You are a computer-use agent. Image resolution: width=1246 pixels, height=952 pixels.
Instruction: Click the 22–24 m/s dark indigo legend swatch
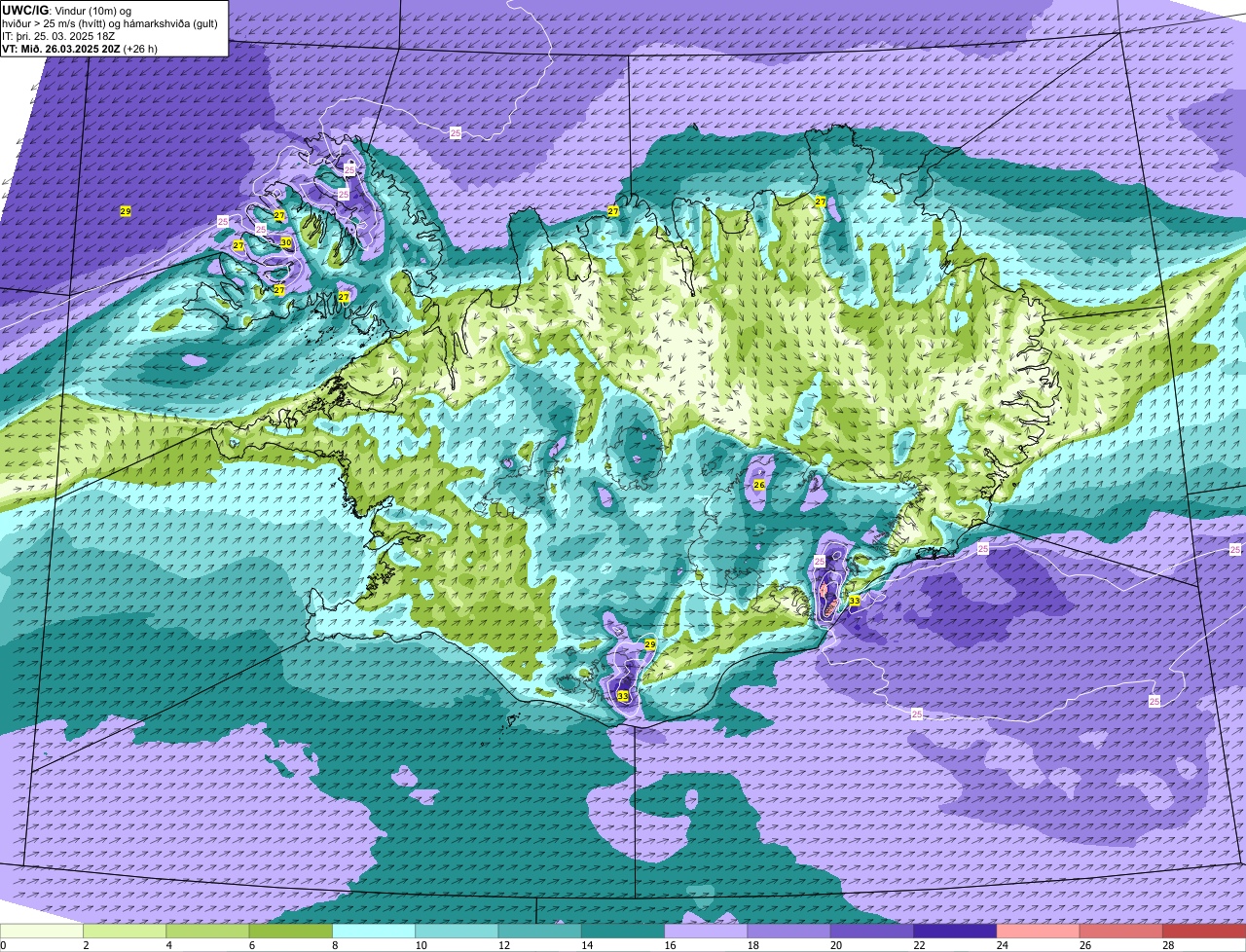(x=955, y=931)
